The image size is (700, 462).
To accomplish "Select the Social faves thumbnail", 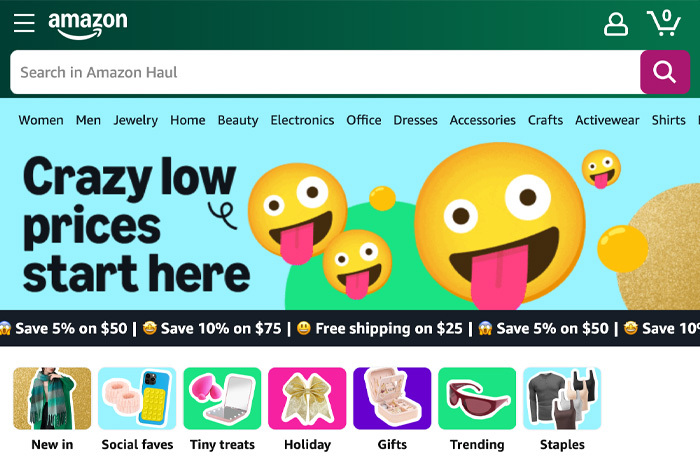I will pyautogui.click(x=137, y=398).
